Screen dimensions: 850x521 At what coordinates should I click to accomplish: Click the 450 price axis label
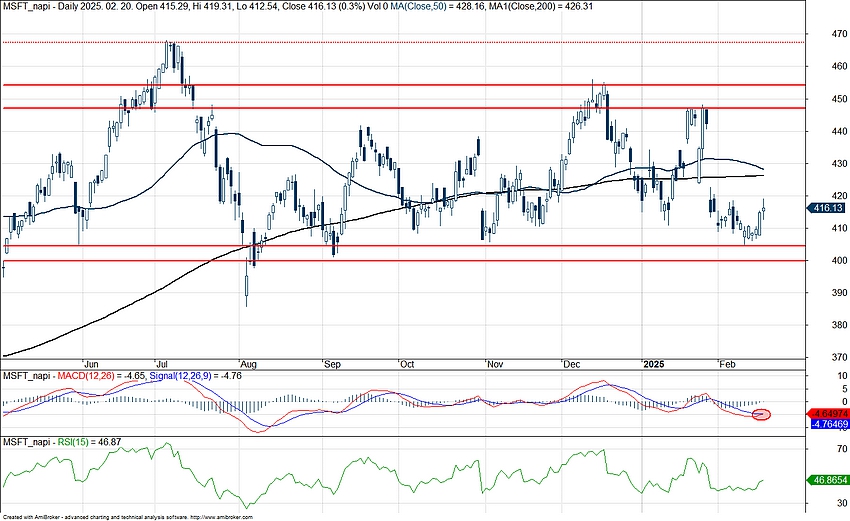pos(839,99)
